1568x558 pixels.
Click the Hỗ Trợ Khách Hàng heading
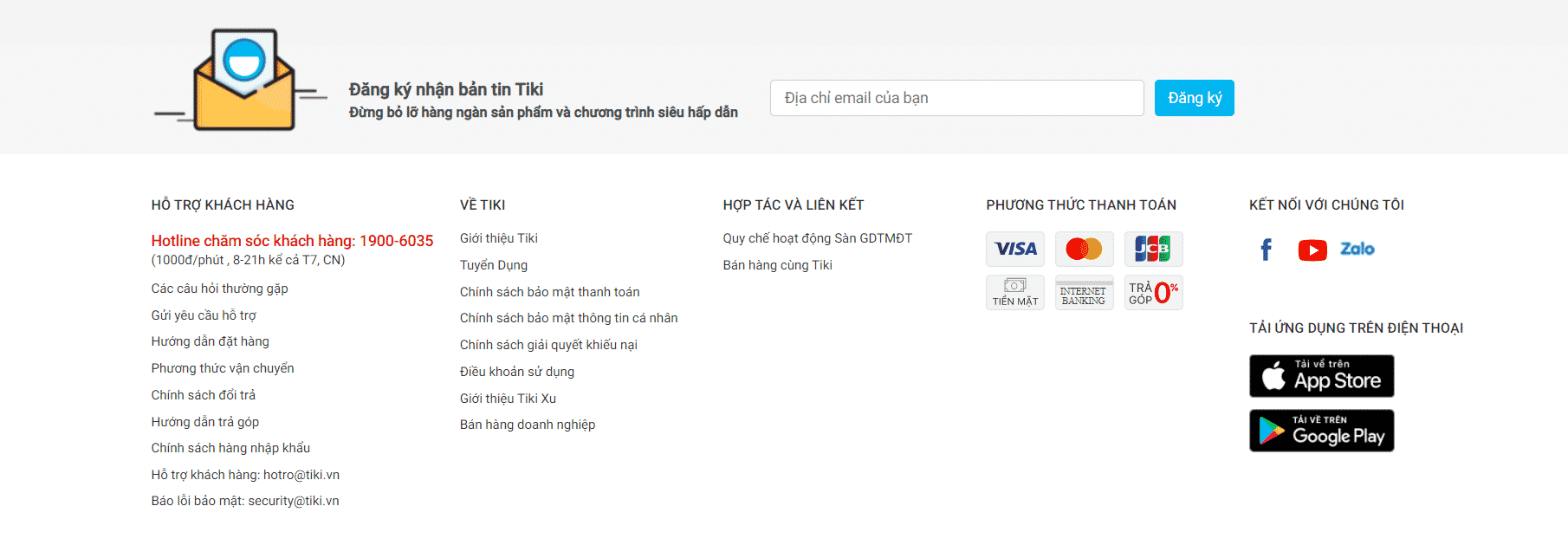pyautogui.click(x=223, y=205)
